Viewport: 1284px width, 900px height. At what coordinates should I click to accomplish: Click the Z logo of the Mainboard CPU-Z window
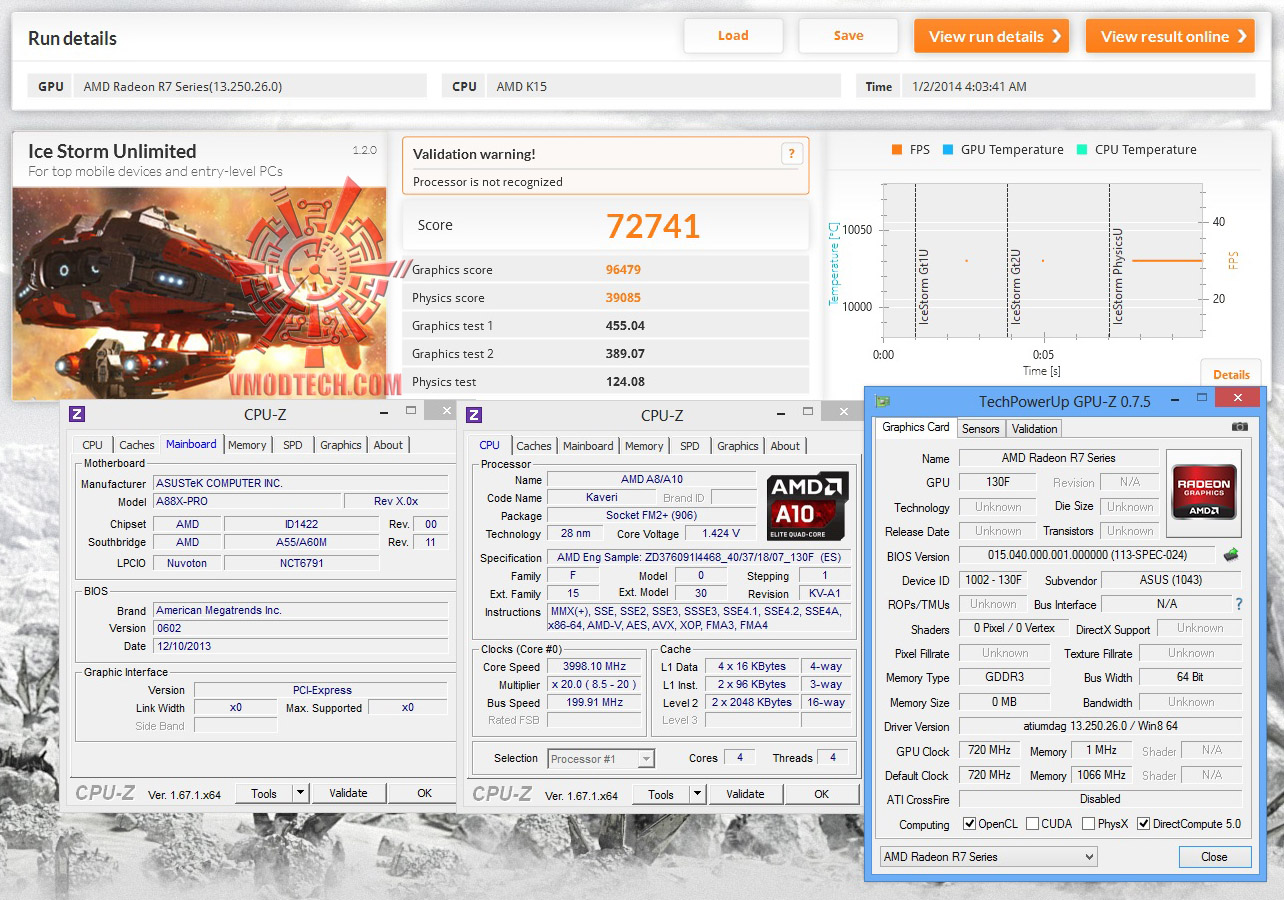tap(77, 414)
